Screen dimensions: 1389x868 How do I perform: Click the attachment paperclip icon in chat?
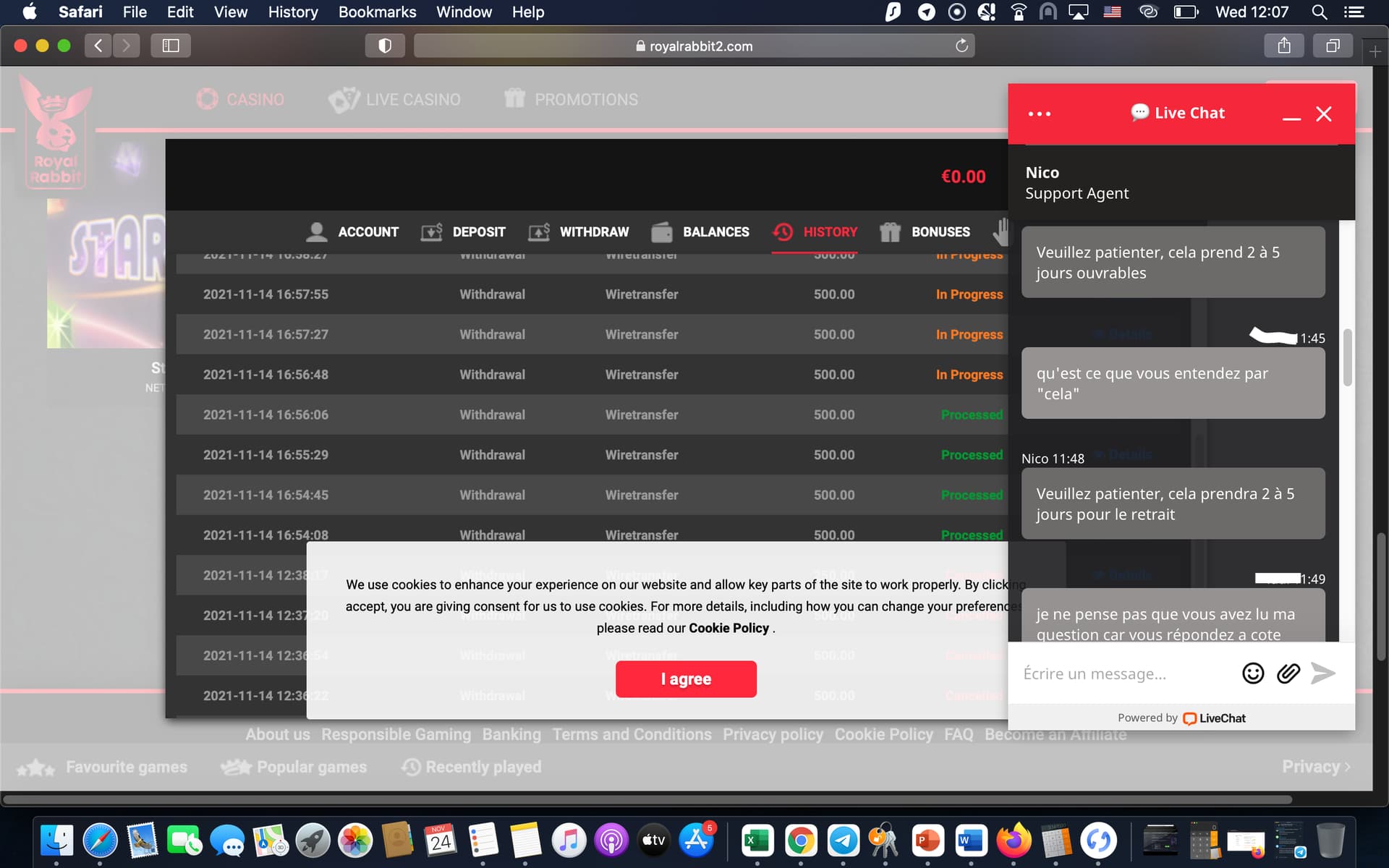[x=1288, y=673]
